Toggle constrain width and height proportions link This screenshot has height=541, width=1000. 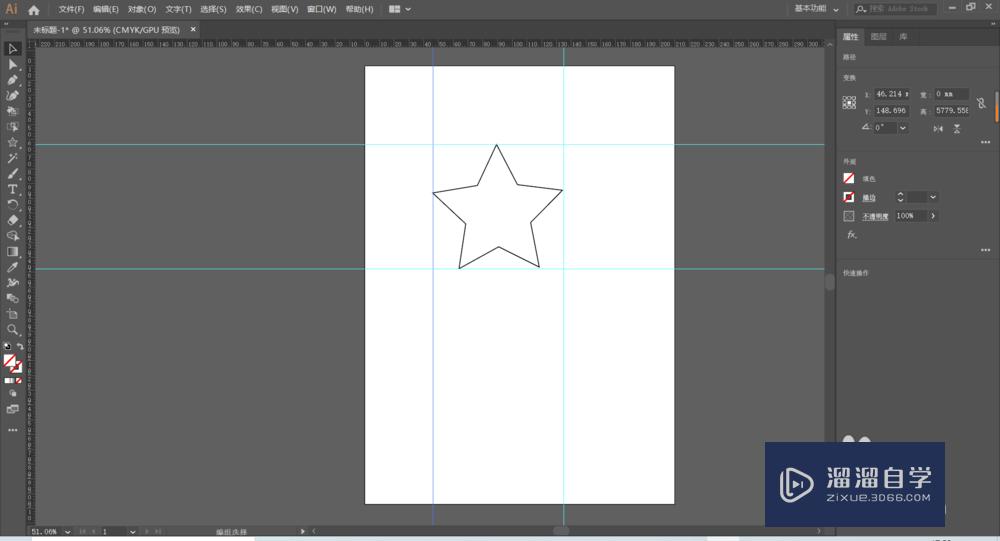coord(982,102)
